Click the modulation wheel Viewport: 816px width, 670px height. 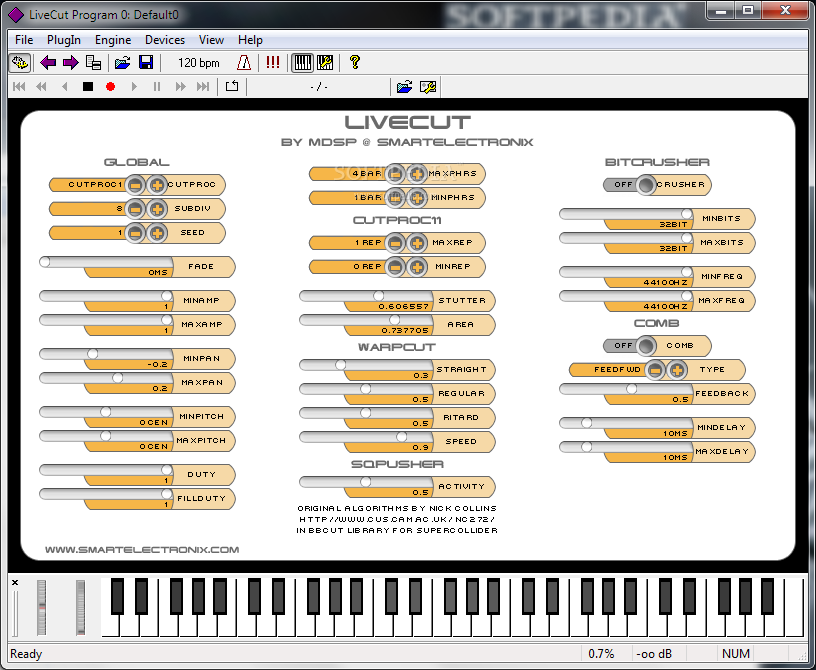(80, 608)
